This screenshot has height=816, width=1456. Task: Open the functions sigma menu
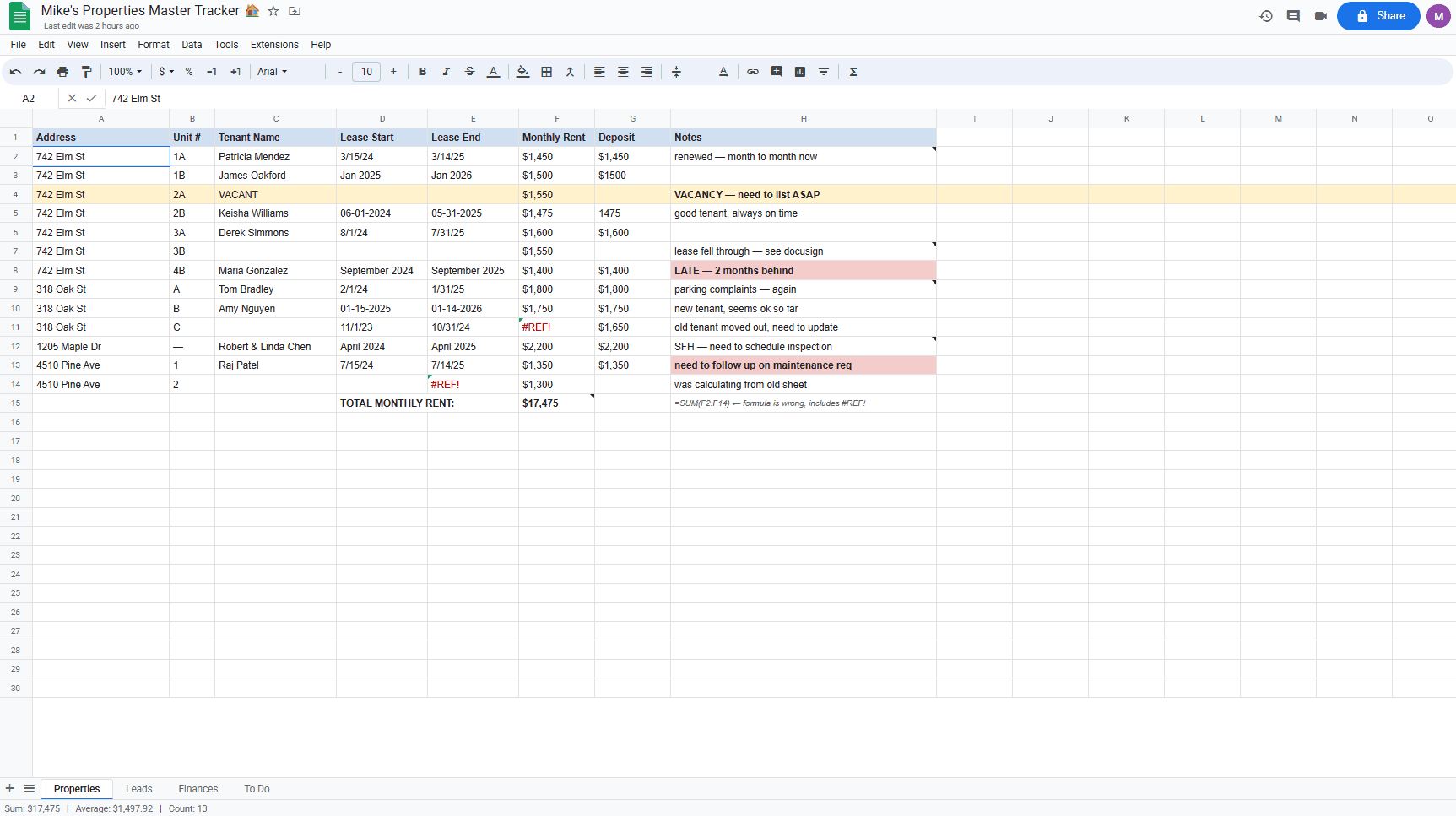click(x=853, y=72)
